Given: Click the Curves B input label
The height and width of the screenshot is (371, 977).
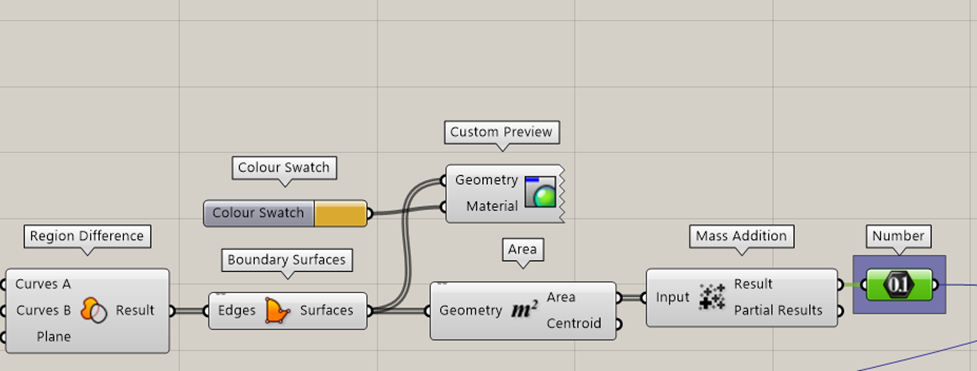Looking at the screenshot, I should point(44,311).
